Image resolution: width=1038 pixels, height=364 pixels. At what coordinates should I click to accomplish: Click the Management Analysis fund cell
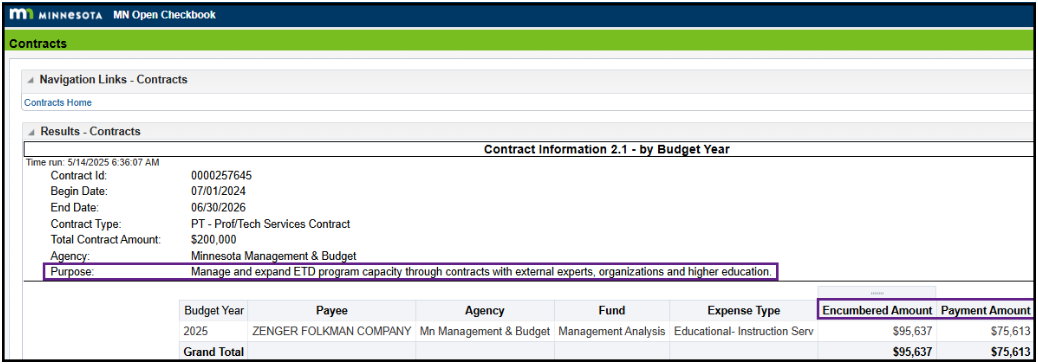point(612,332)
